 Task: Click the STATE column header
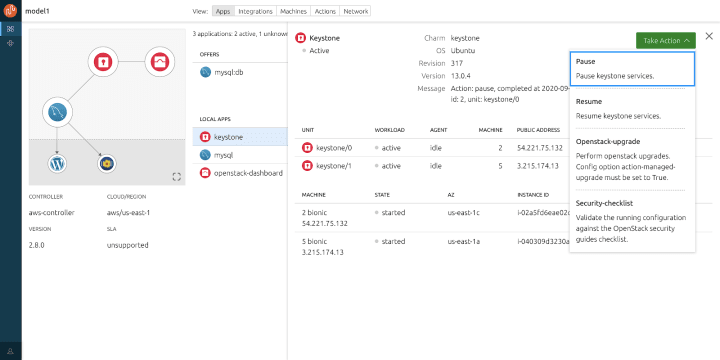tap(382, 195)
